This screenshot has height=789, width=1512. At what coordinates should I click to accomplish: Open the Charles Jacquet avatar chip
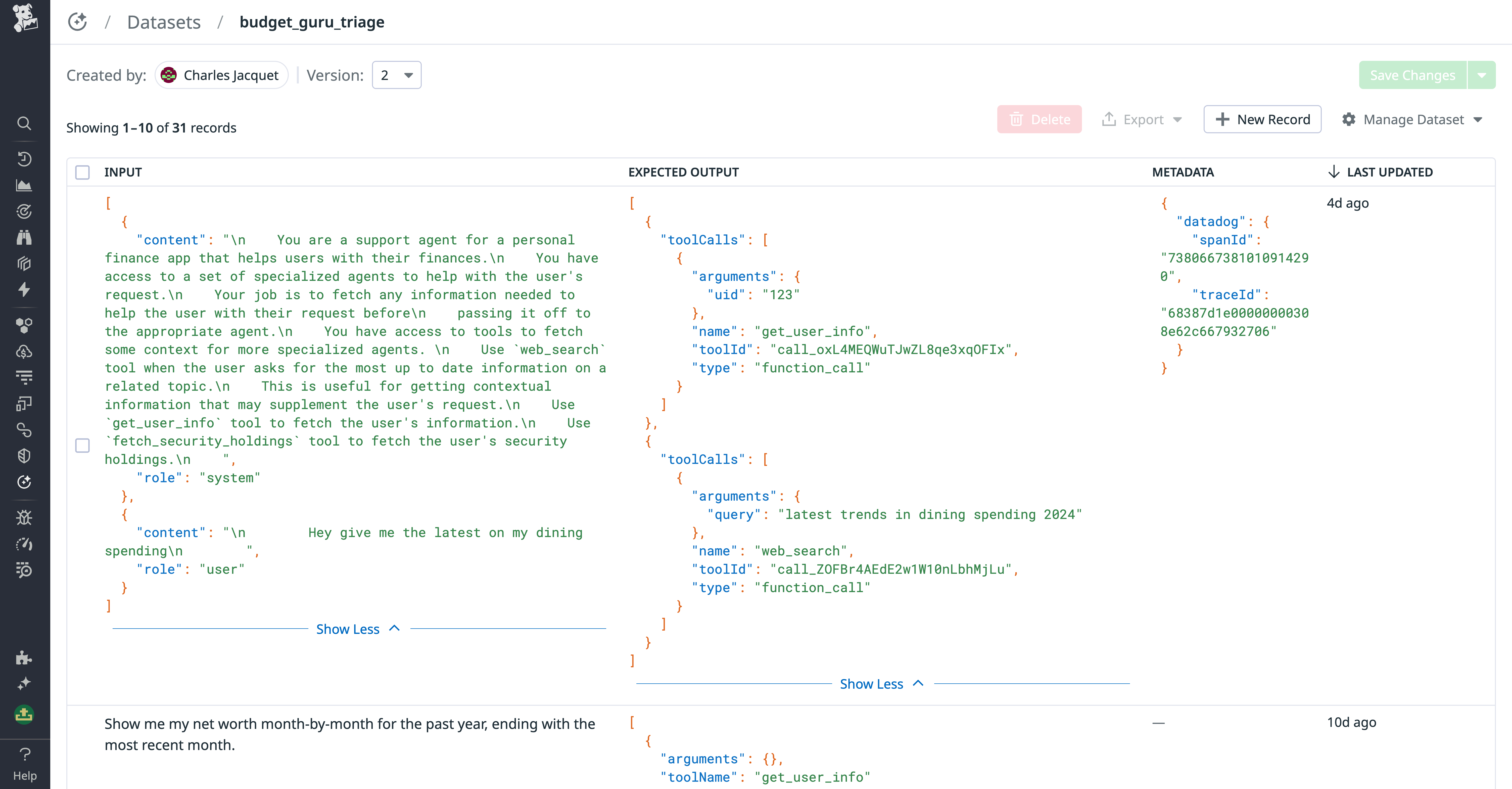(x=221, y=75)
